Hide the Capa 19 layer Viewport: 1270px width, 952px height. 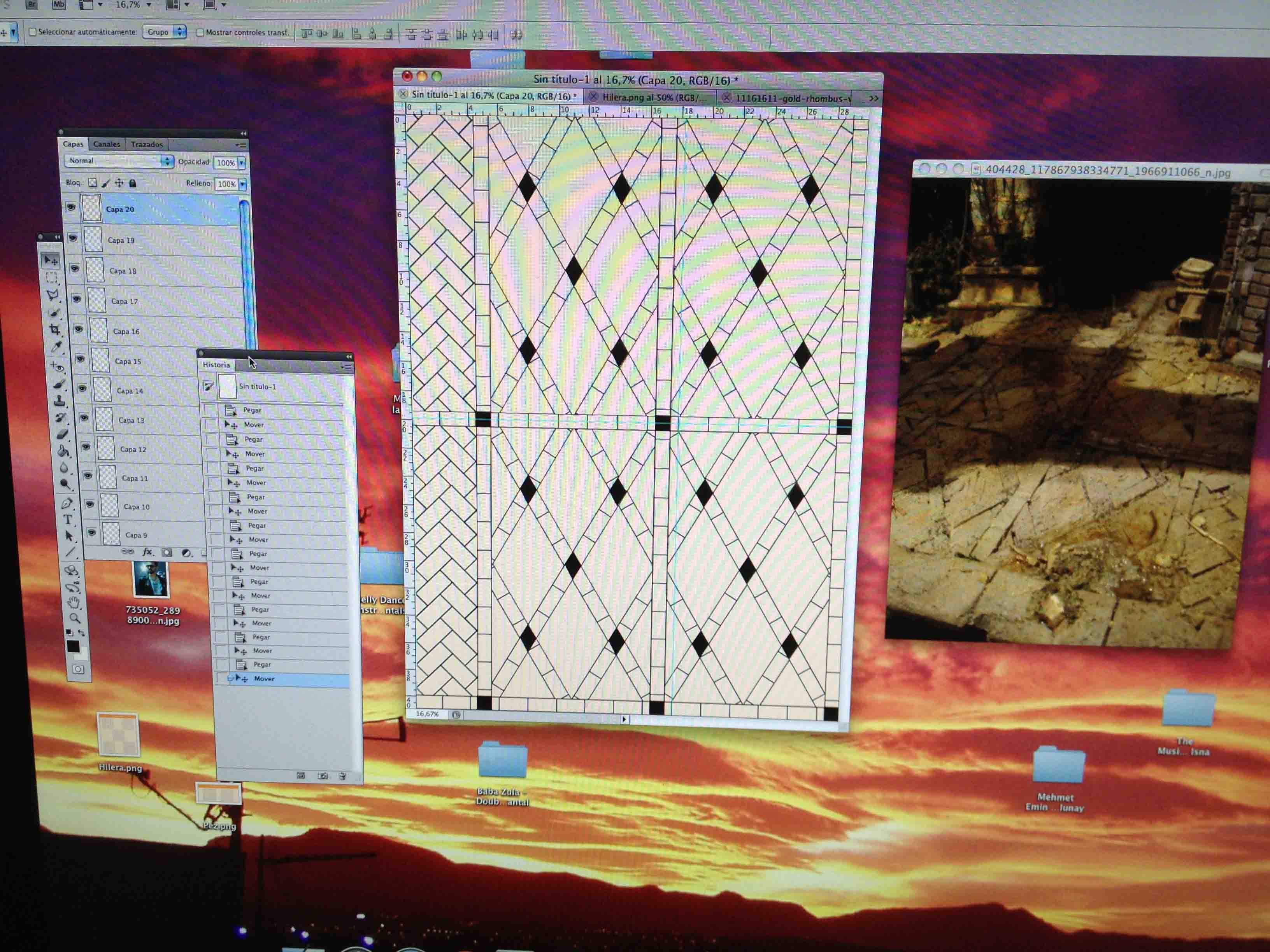[73, 238]
